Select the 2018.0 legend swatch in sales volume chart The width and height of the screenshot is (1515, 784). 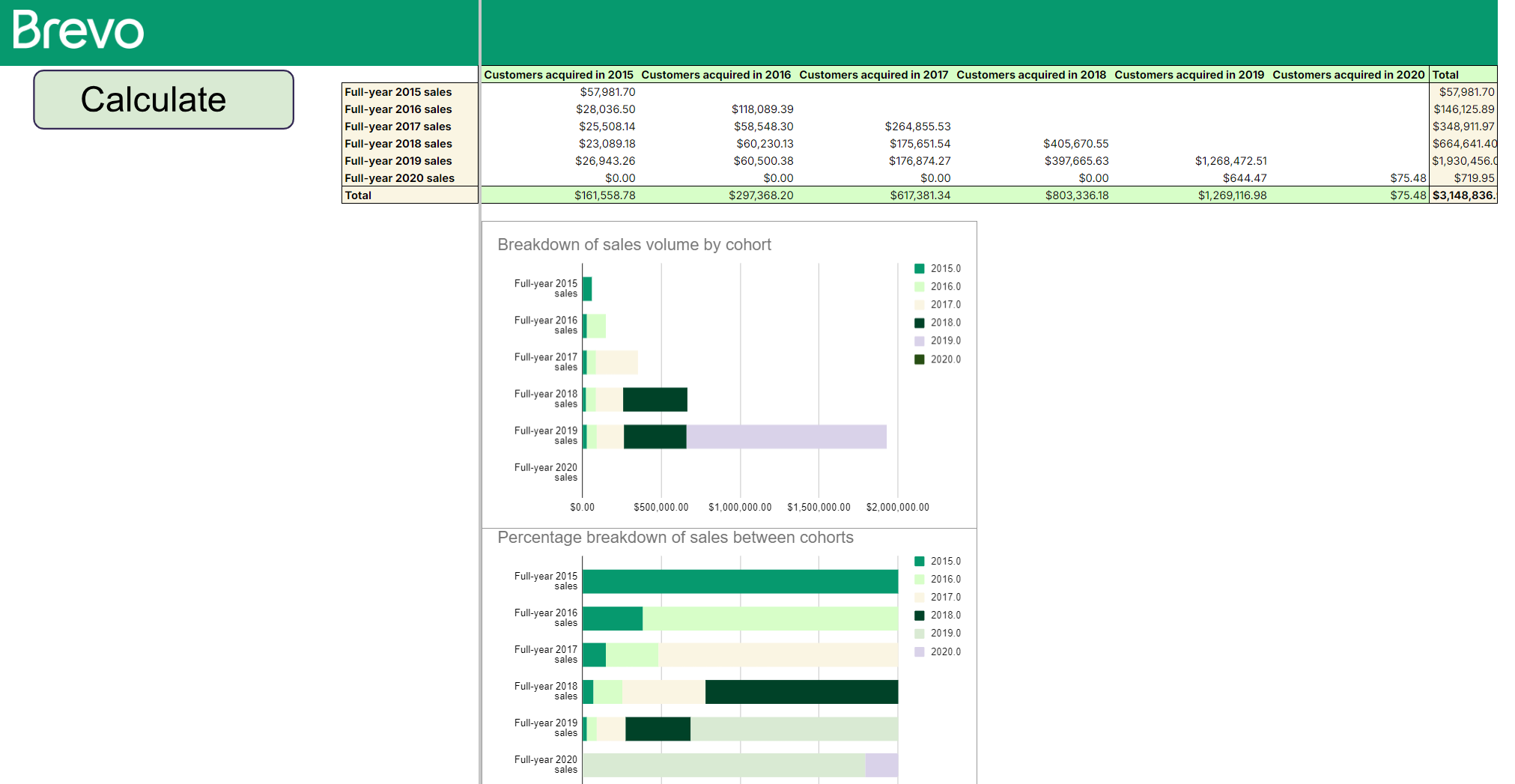920,323
